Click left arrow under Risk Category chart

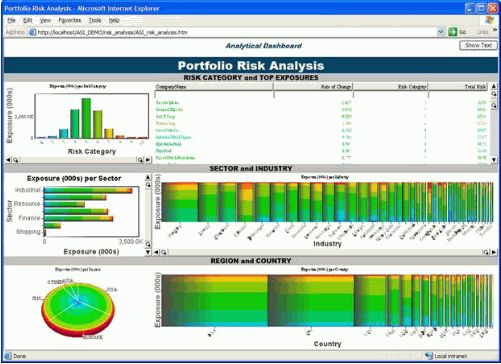pyautogui.click(x=8, y=160)
